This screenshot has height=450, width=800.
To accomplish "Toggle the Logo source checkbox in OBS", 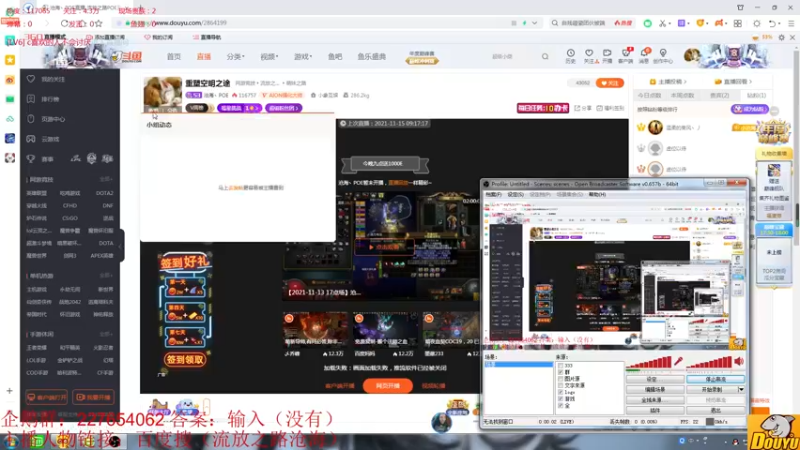I will click(560, 392).
